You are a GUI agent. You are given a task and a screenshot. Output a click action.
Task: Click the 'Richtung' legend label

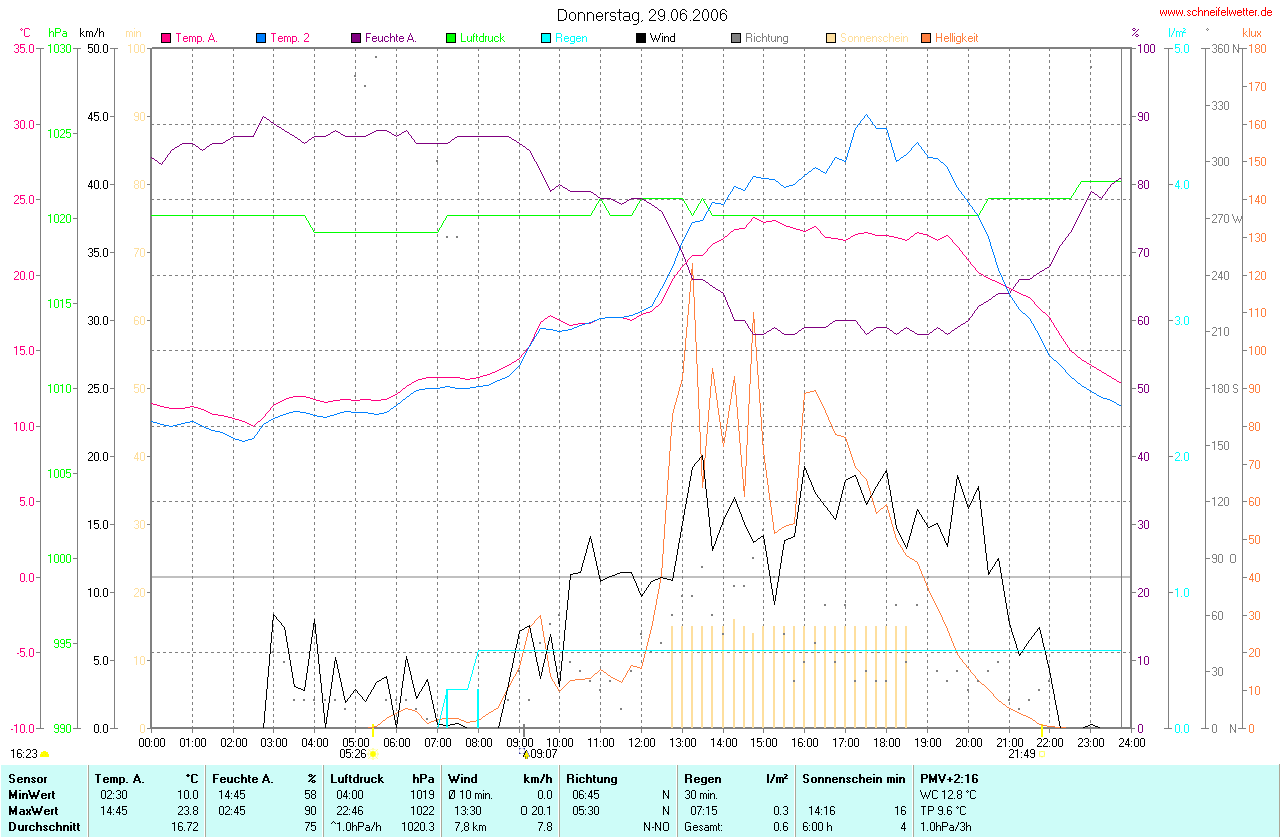point(766,38)
